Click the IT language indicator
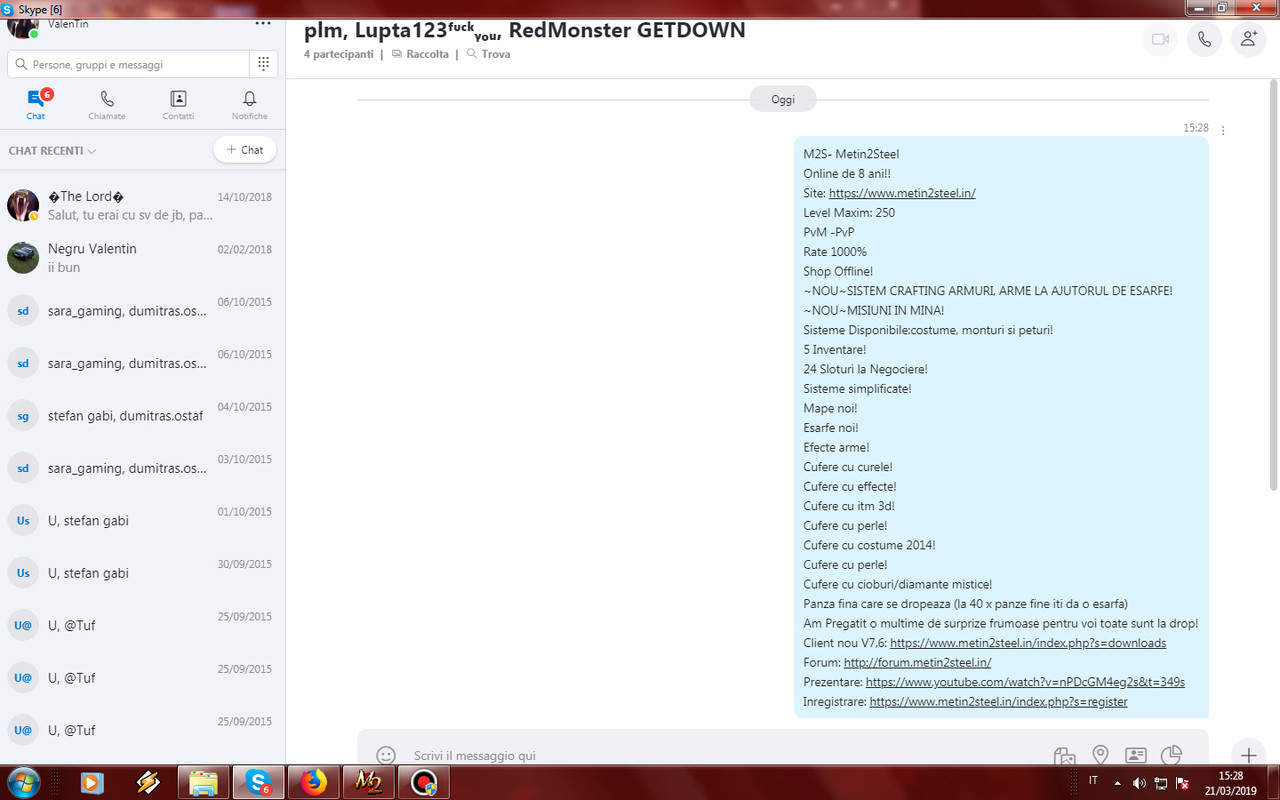 click(1093, 780)
